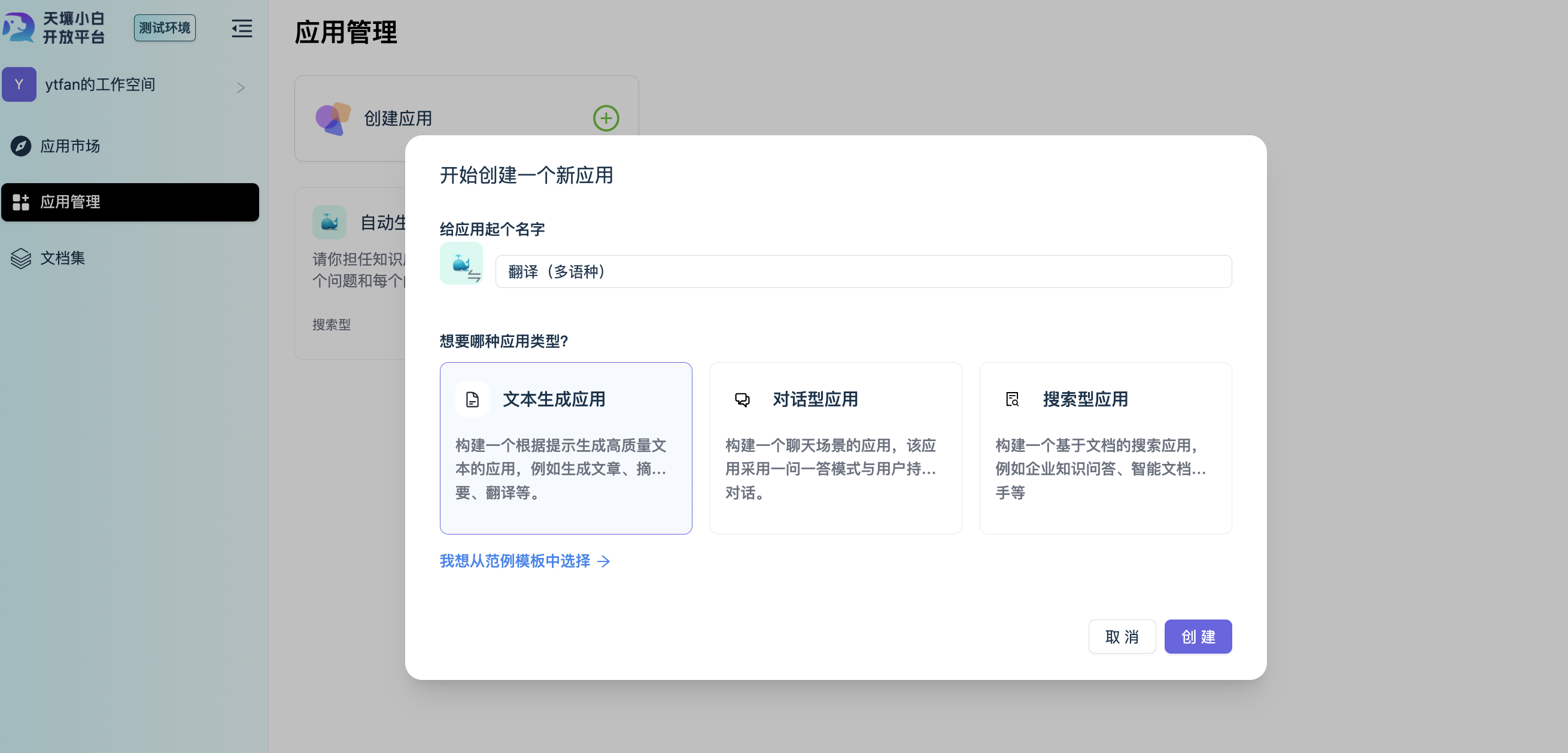The width and height of the screenshot is (1568, 753).
Task: Click the arrow after 我想从范例模板中选择
Action: [604, 561]
